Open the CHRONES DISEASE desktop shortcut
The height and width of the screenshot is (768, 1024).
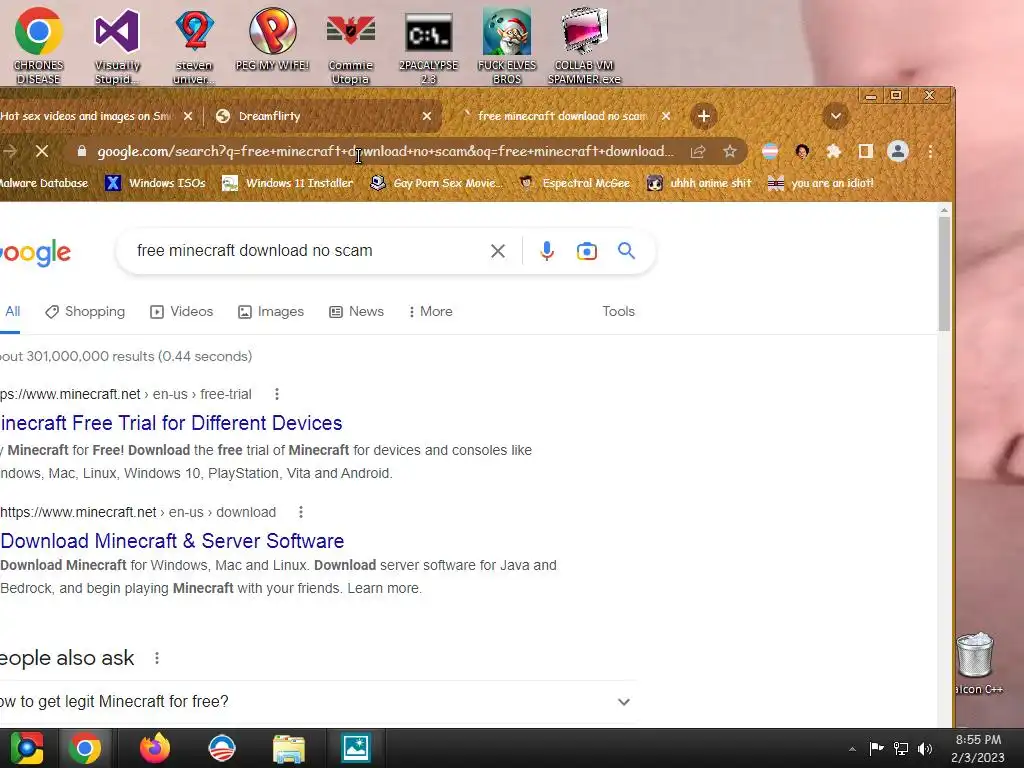click(x=39, y=46)
